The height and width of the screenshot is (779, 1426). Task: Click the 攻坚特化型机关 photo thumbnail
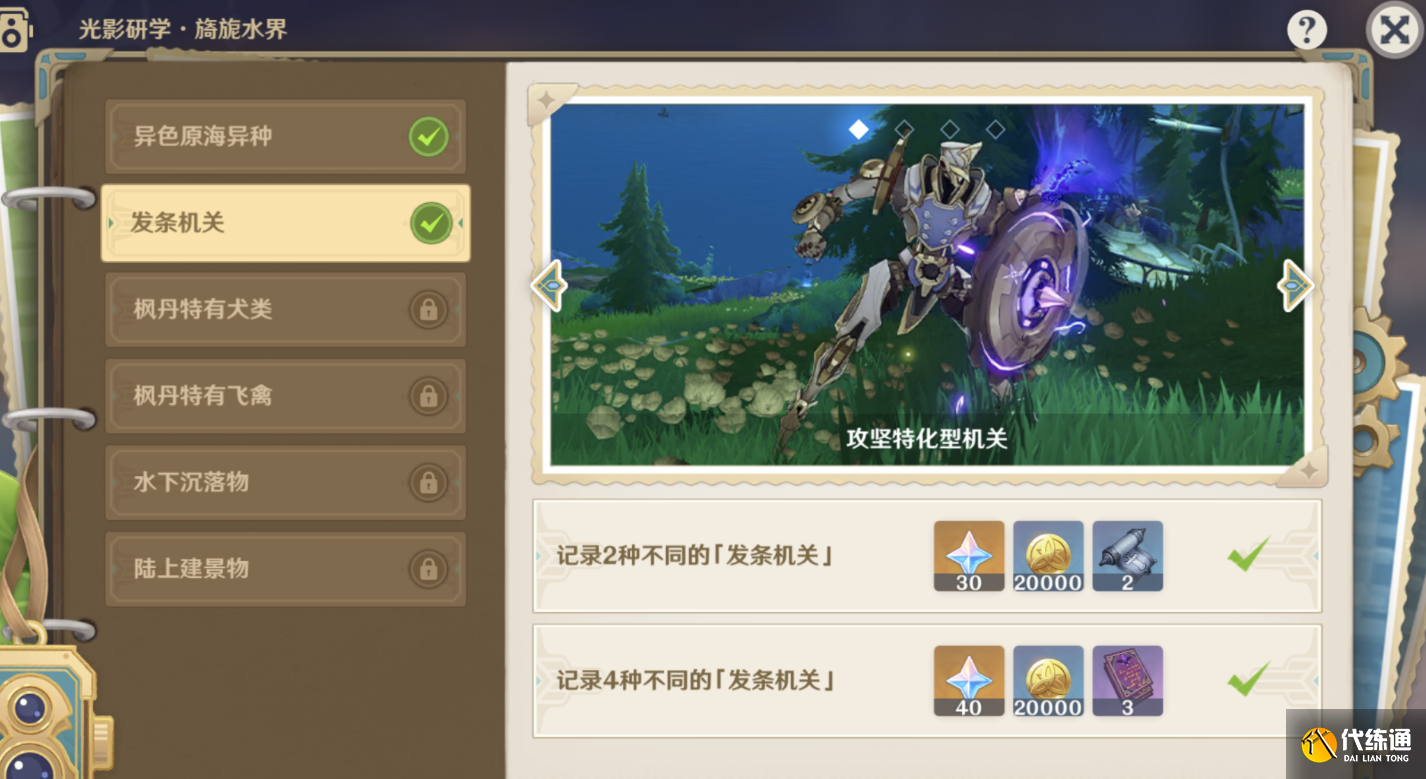[927, 285]
